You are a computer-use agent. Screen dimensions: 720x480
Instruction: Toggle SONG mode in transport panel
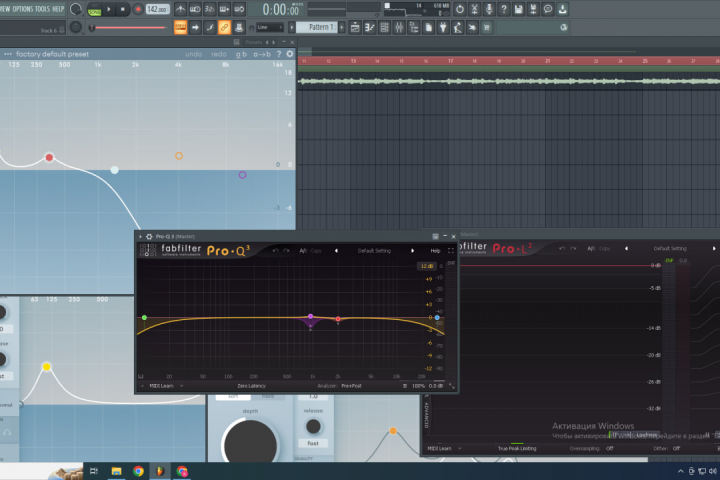point(94,9)
